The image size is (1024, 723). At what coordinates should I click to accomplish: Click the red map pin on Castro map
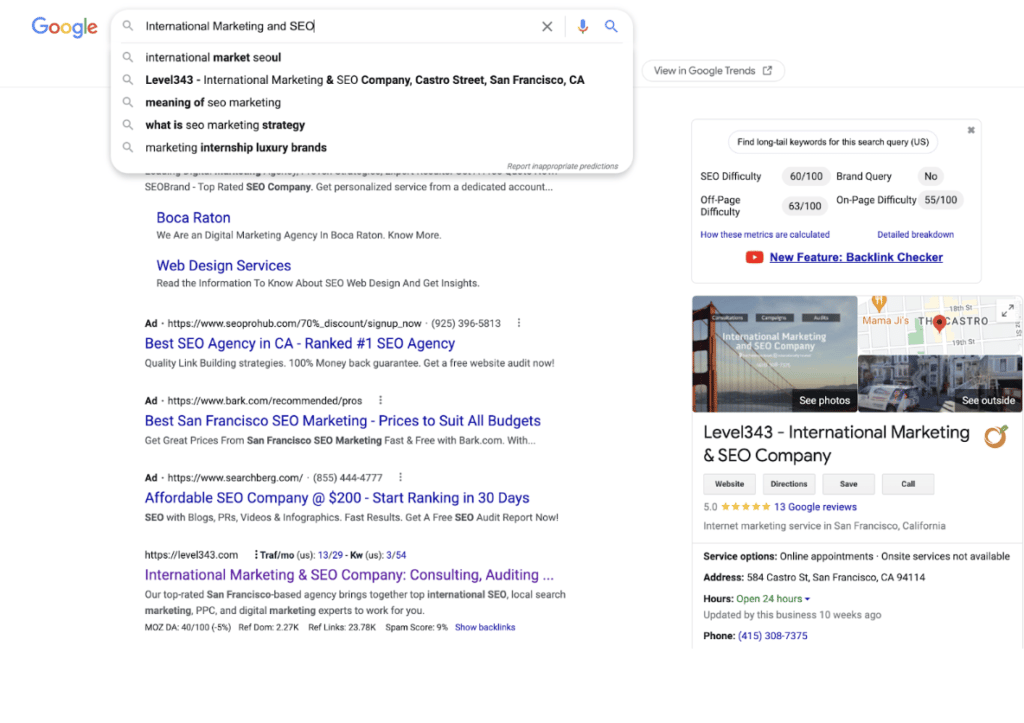click(938, 323)
